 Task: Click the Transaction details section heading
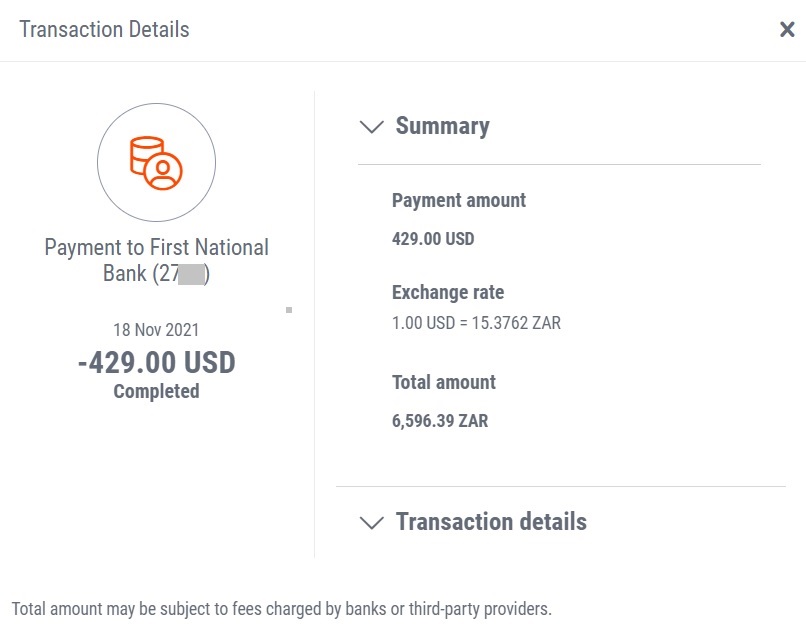click(491, 522)
